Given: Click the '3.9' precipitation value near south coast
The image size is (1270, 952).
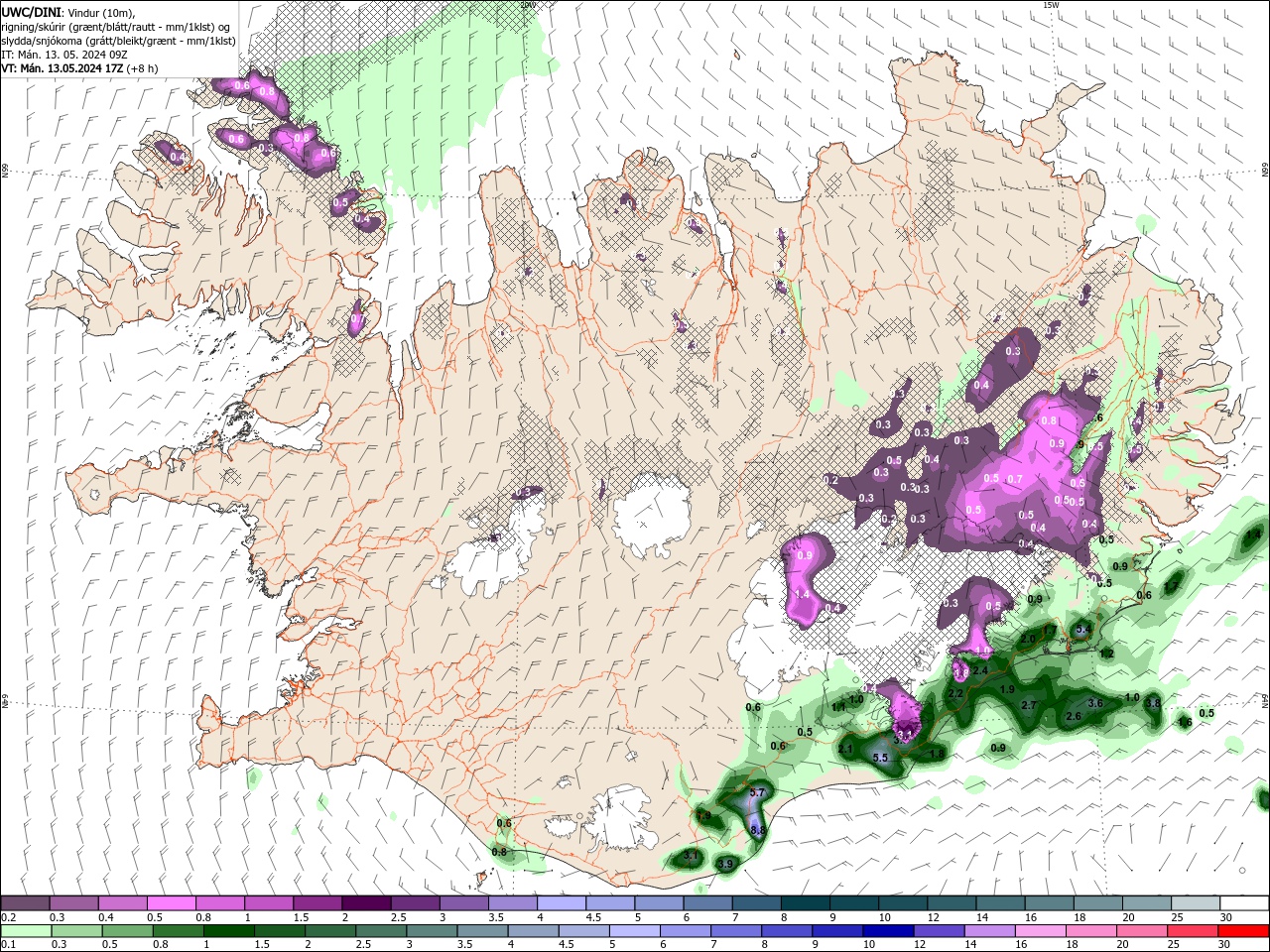Looking at the screenshot, I should pyautogui.click(x=725, y=865).
